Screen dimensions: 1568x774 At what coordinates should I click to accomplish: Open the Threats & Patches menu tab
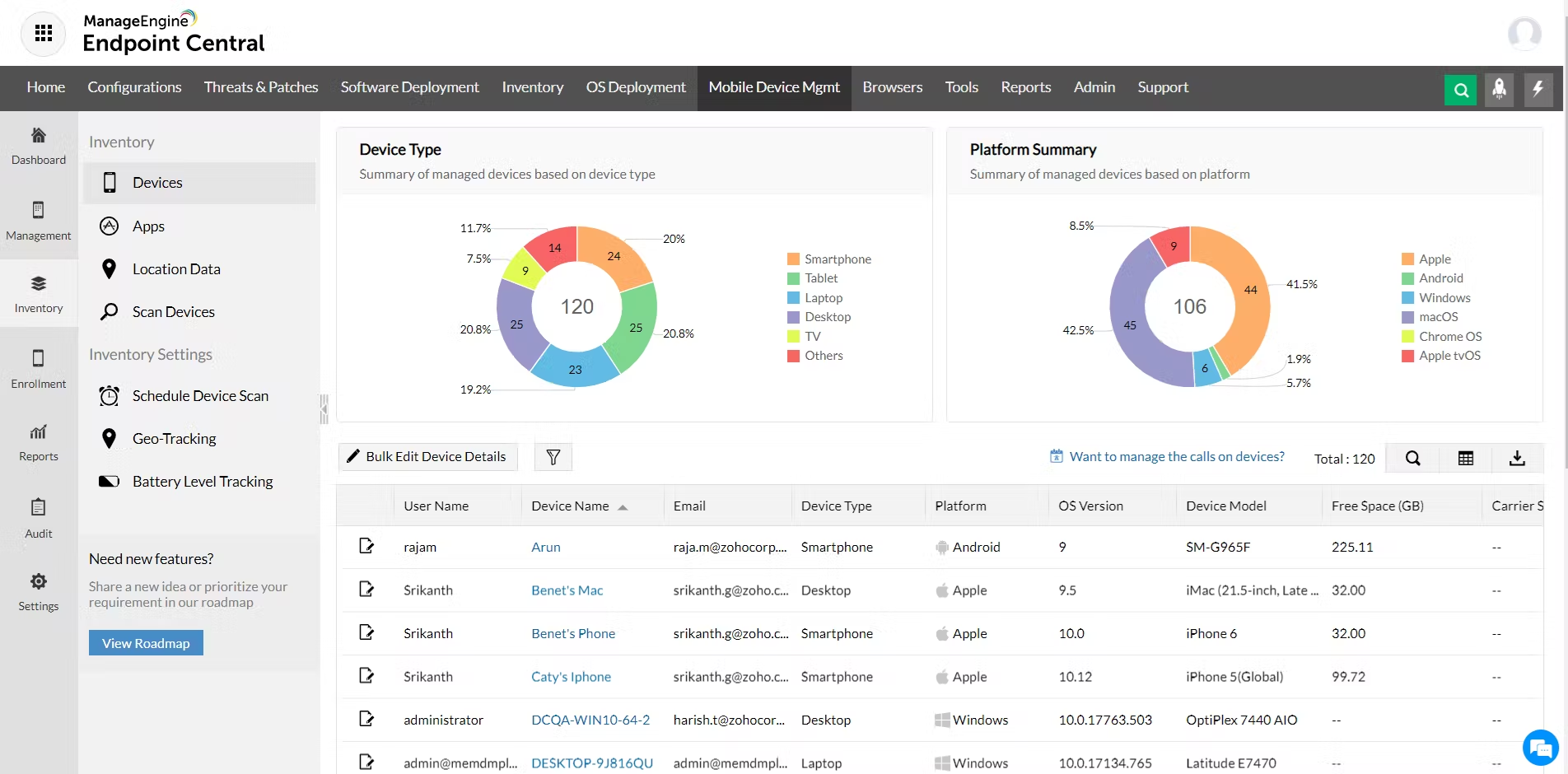click(261, 87)
